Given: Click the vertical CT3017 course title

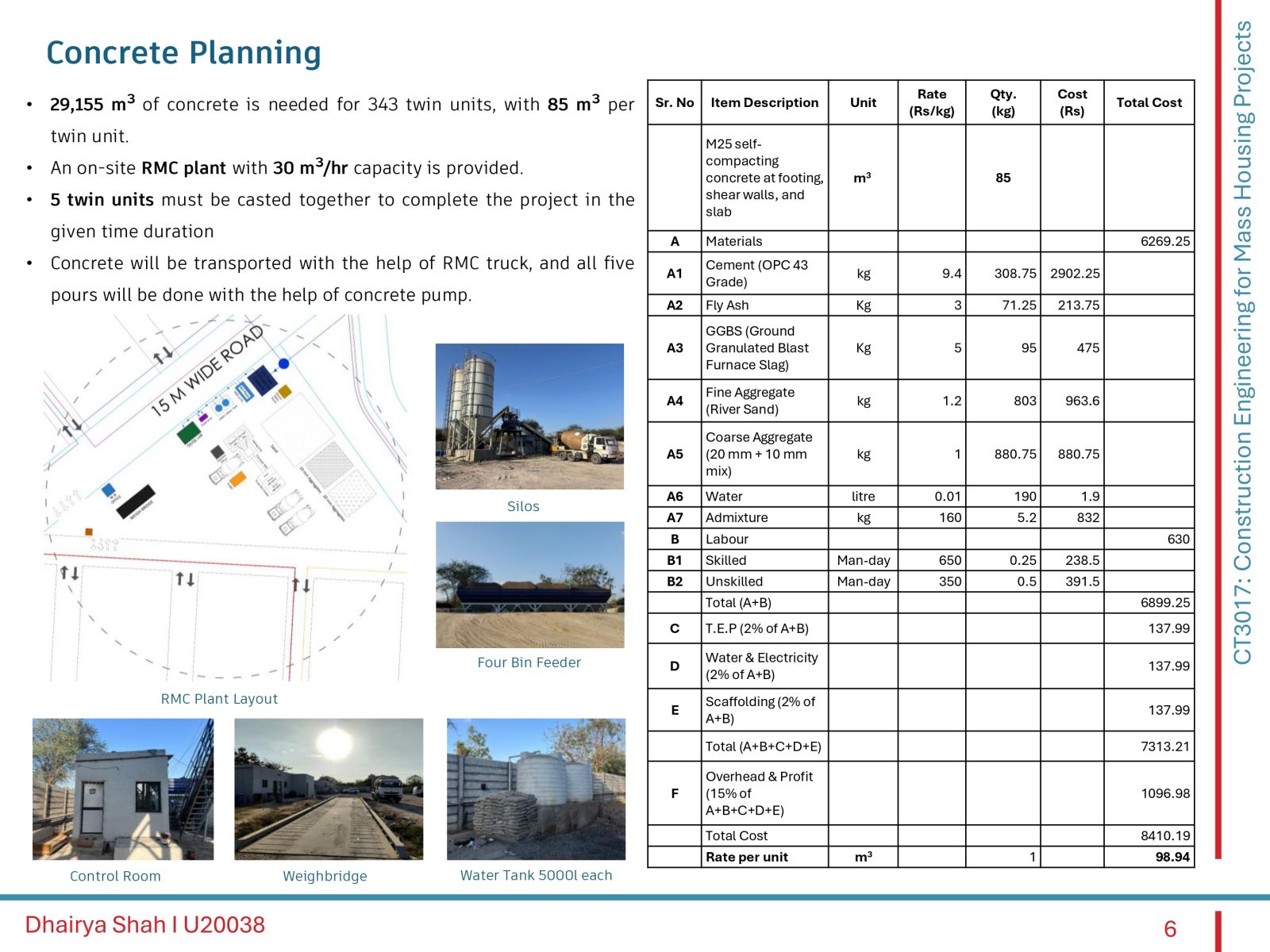Looking at the screenshot, I should (x=1242, y=343).
